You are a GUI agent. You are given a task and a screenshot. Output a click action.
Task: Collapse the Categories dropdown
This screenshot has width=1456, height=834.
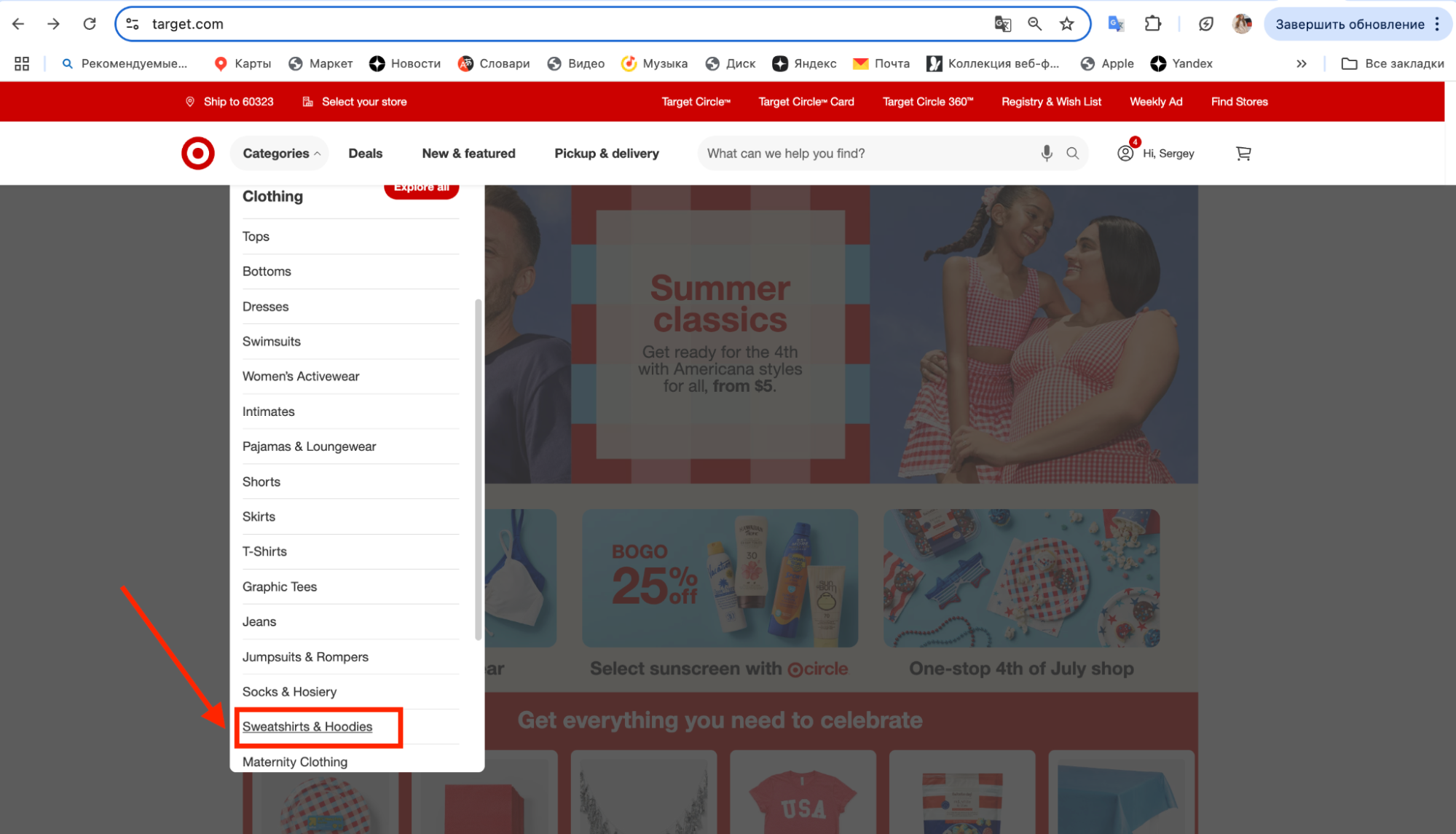point(280,153)
